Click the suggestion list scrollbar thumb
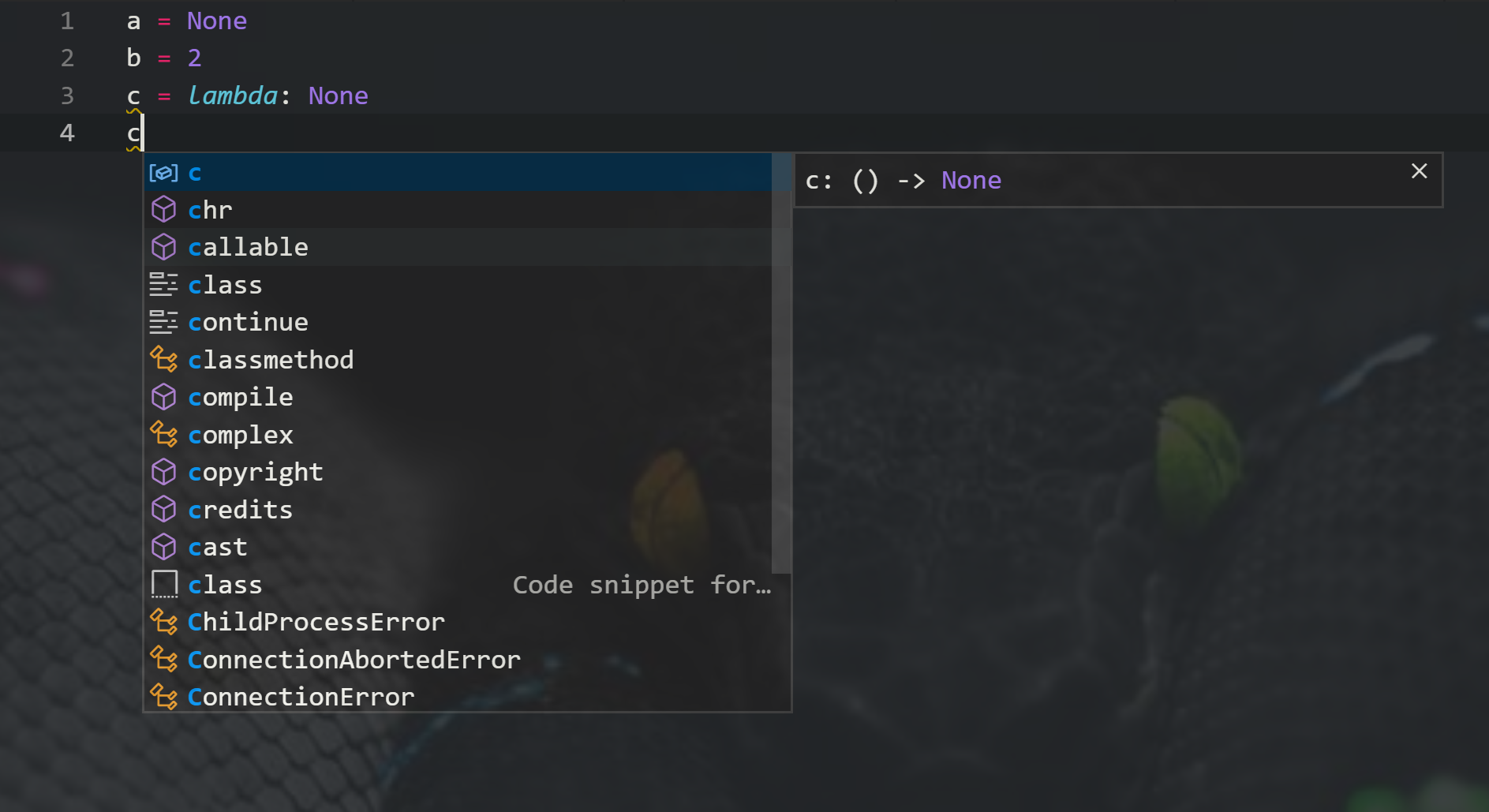The height and width of the screenshot is (812, 1489). (x=781, y=363)
